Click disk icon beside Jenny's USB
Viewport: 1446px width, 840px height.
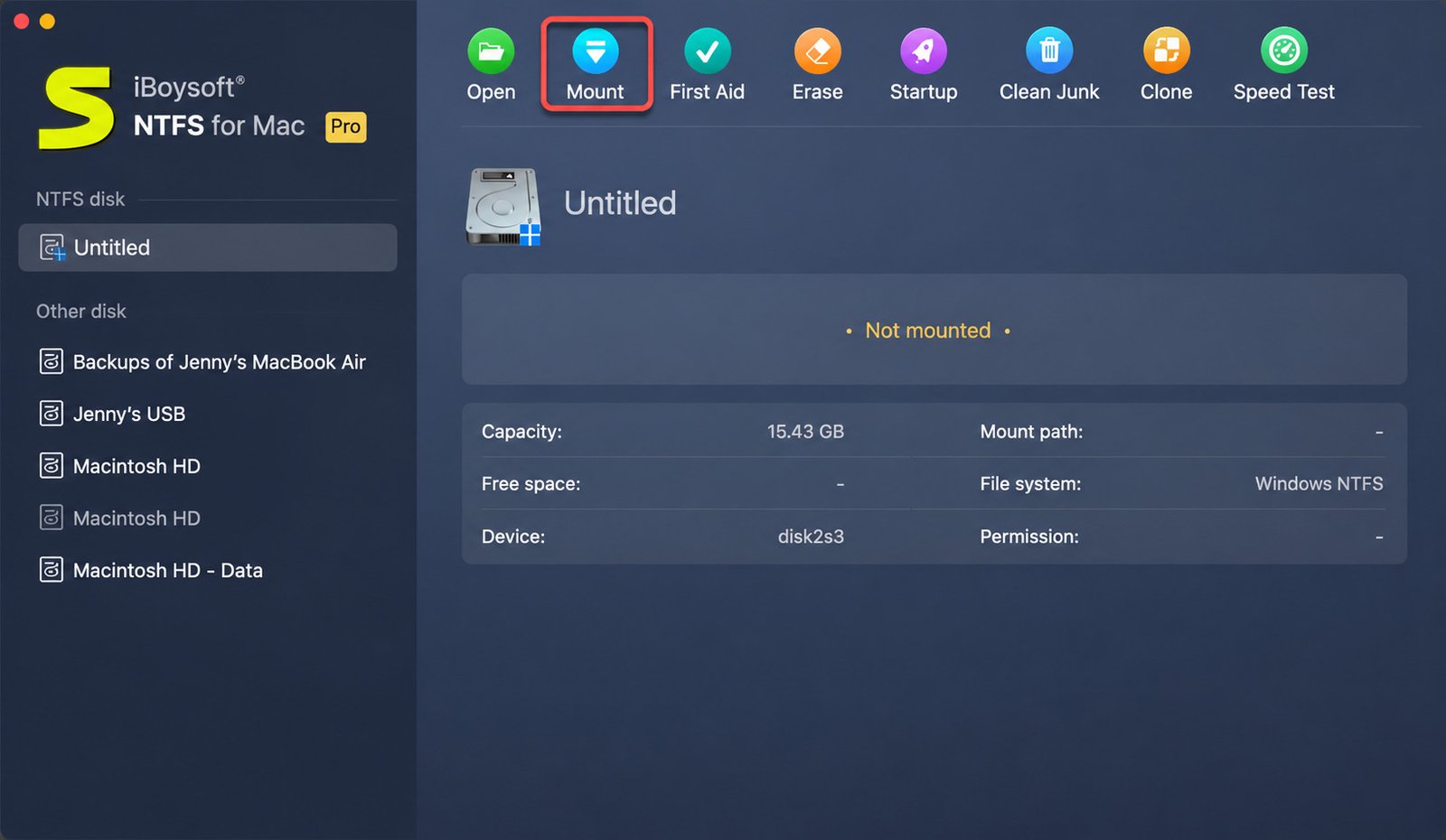[x=52, y=414]
